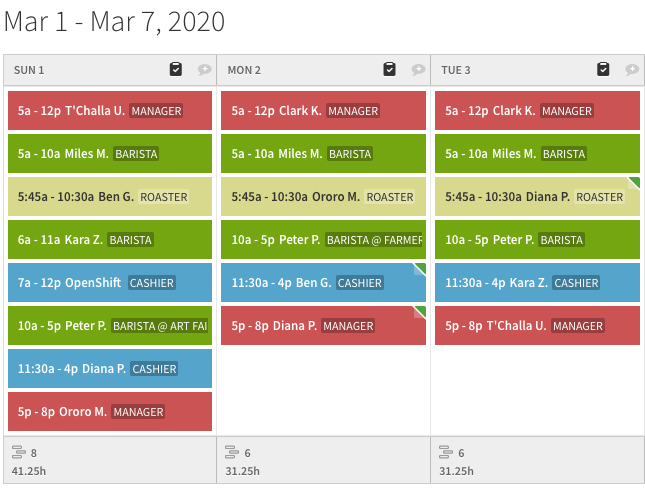Click the SUN 1 day header

tap(29, 70)
